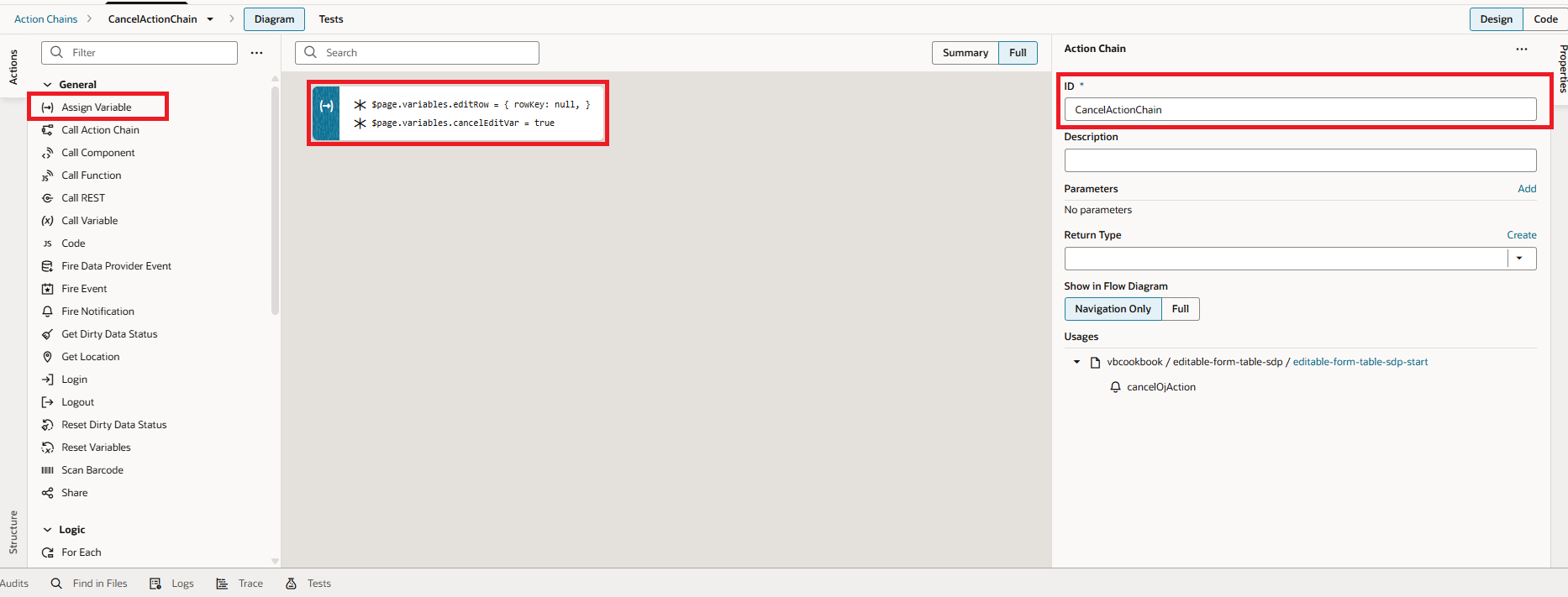
Task: Click the Description input field
Action: pyautogui.click(x=1299, y=160)
